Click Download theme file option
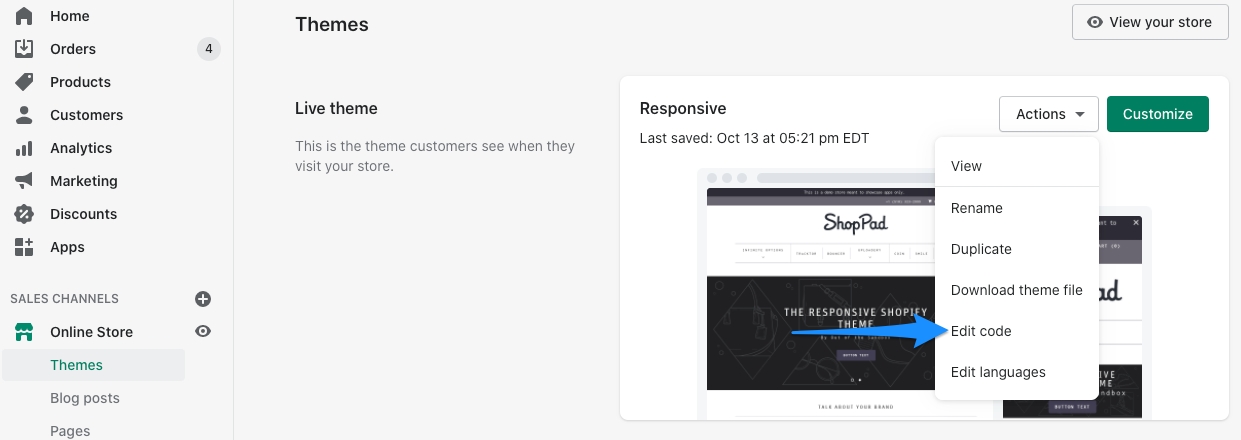 (x=1016, y=290)
